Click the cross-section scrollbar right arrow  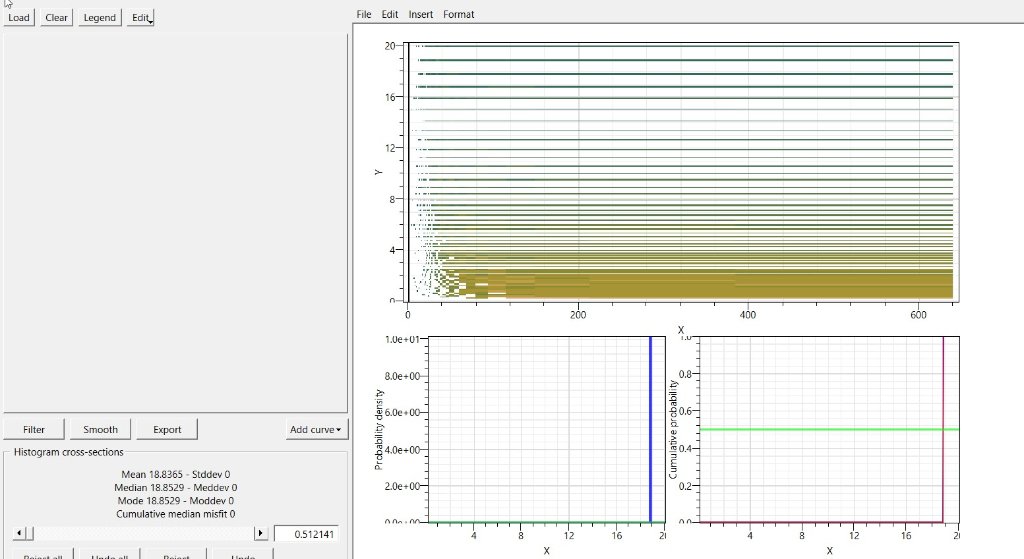click(x=261, y=534)
